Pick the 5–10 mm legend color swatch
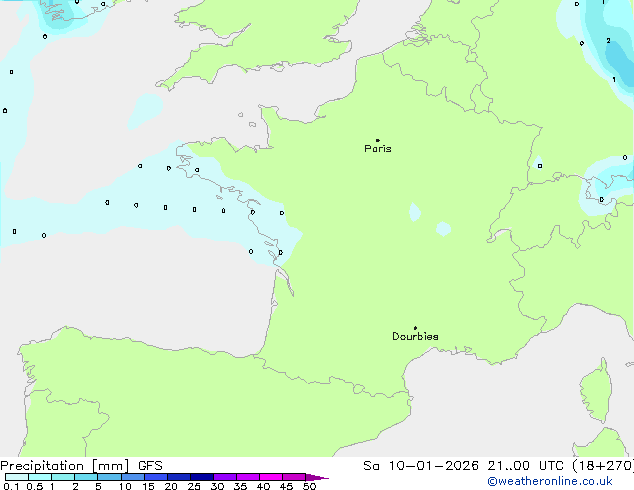Image resolution: width=634 pixels, height=490 pixels. click(110, 477)
